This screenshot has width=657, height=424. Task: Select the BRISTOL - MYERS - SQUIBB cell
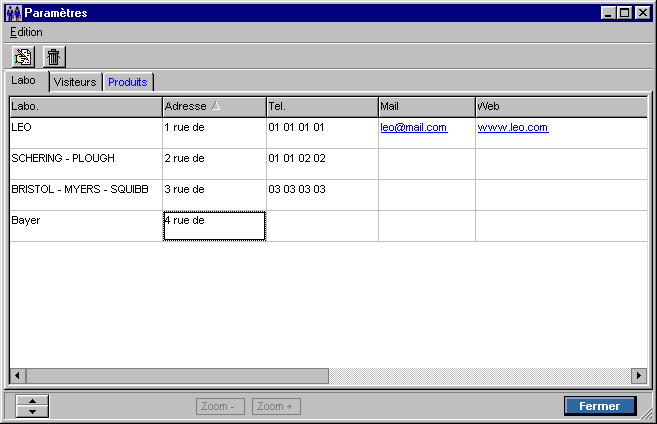(x=86, y=195)
